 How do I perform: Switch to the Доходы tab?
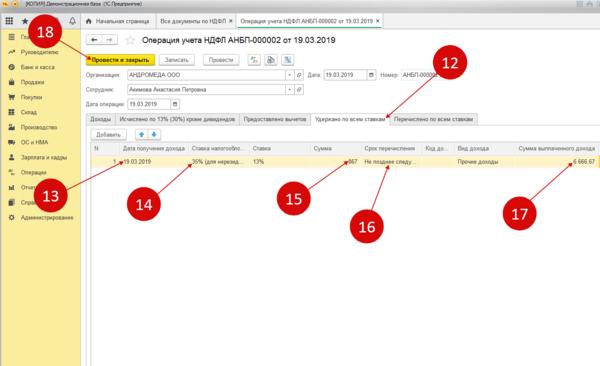click(101, 119)
